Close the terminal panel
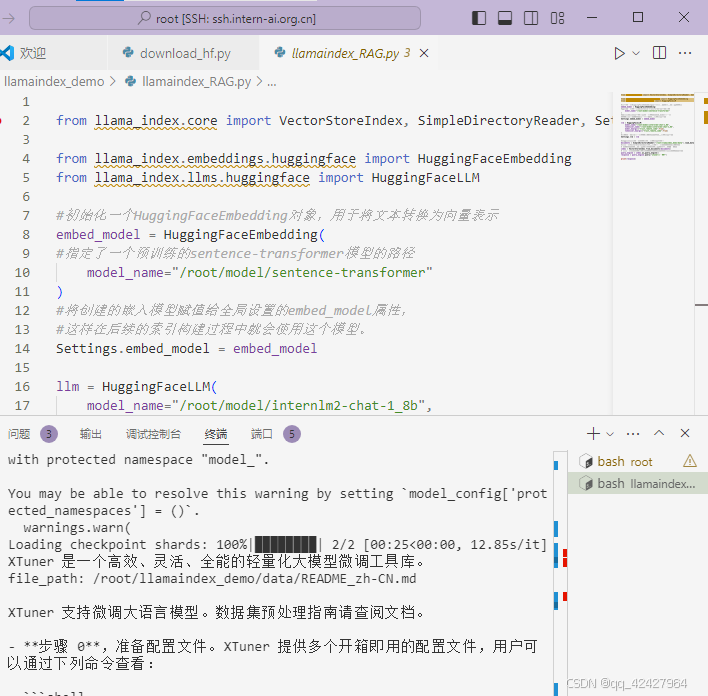 685,433
